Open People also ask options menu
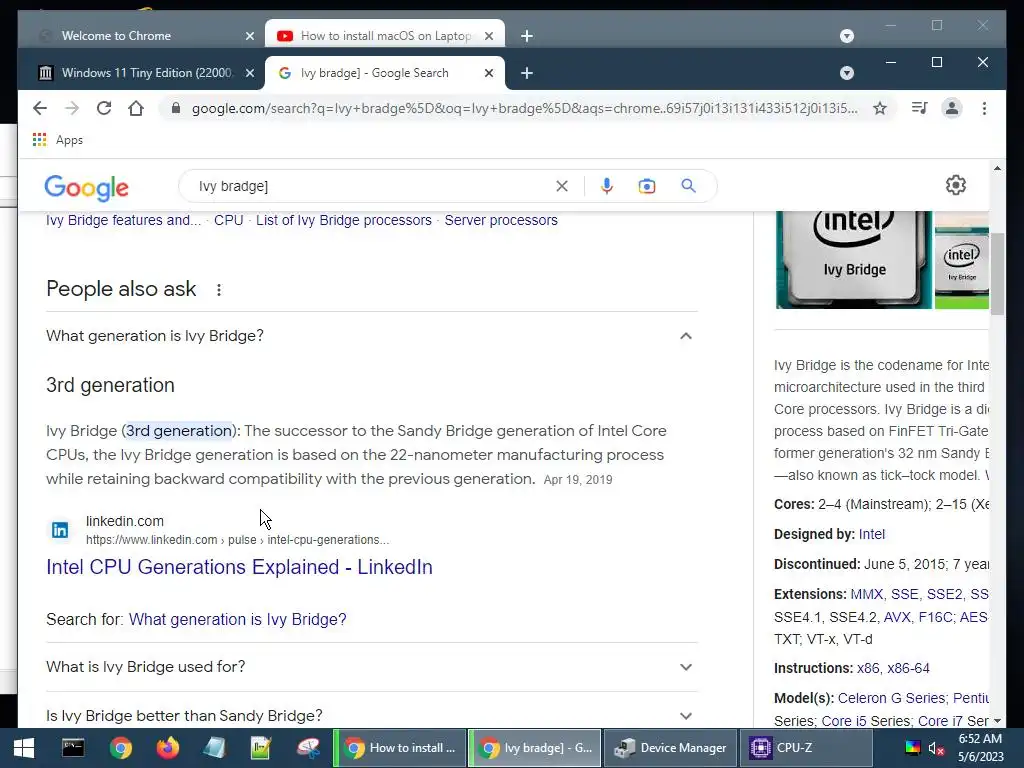Image resolution: width=1024 pixels, height=768 pixels. 219,290
